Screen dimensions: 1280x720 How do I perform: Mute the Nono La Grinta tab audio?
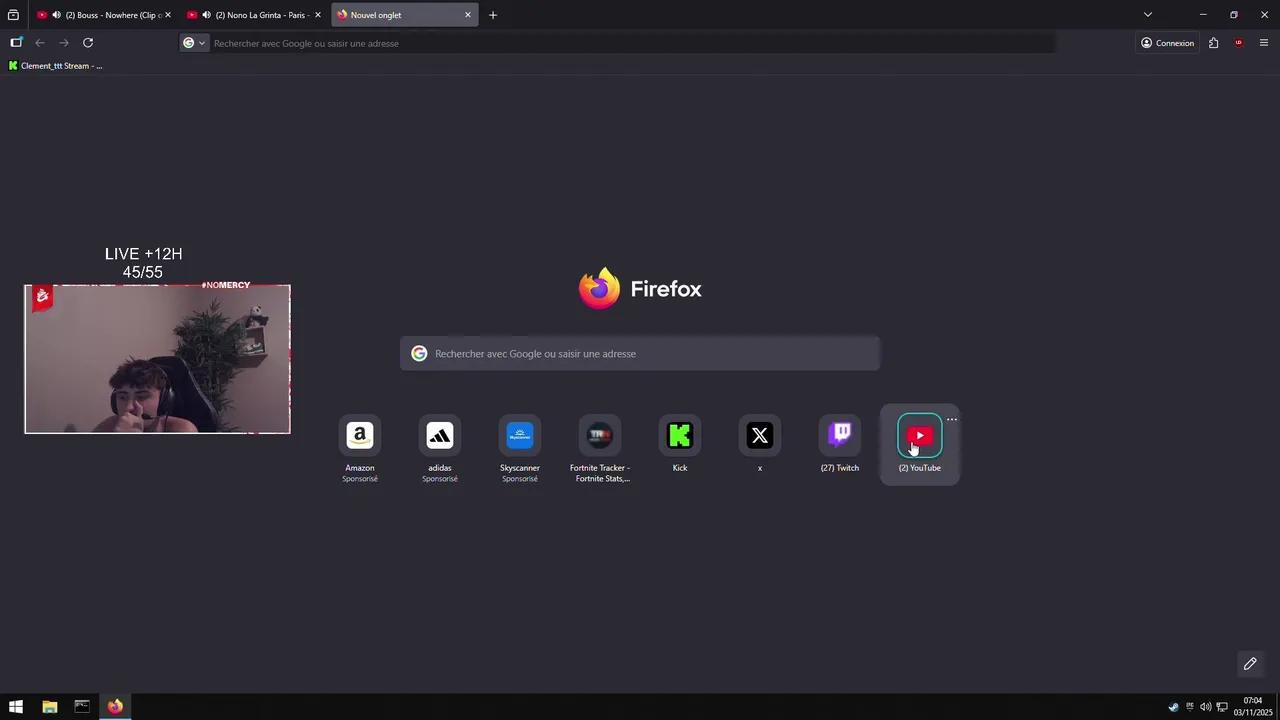pos(206,15)
